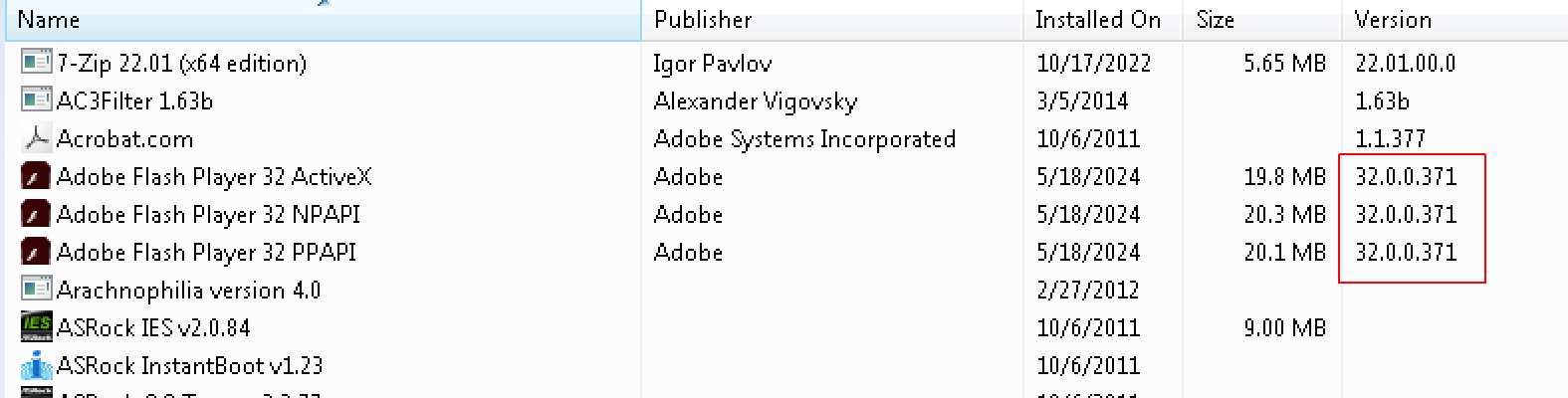1568x398 pixels.
Task: Select the 9.00 MB size entry
Action: pyautogui.click(x=1284, y=328)
